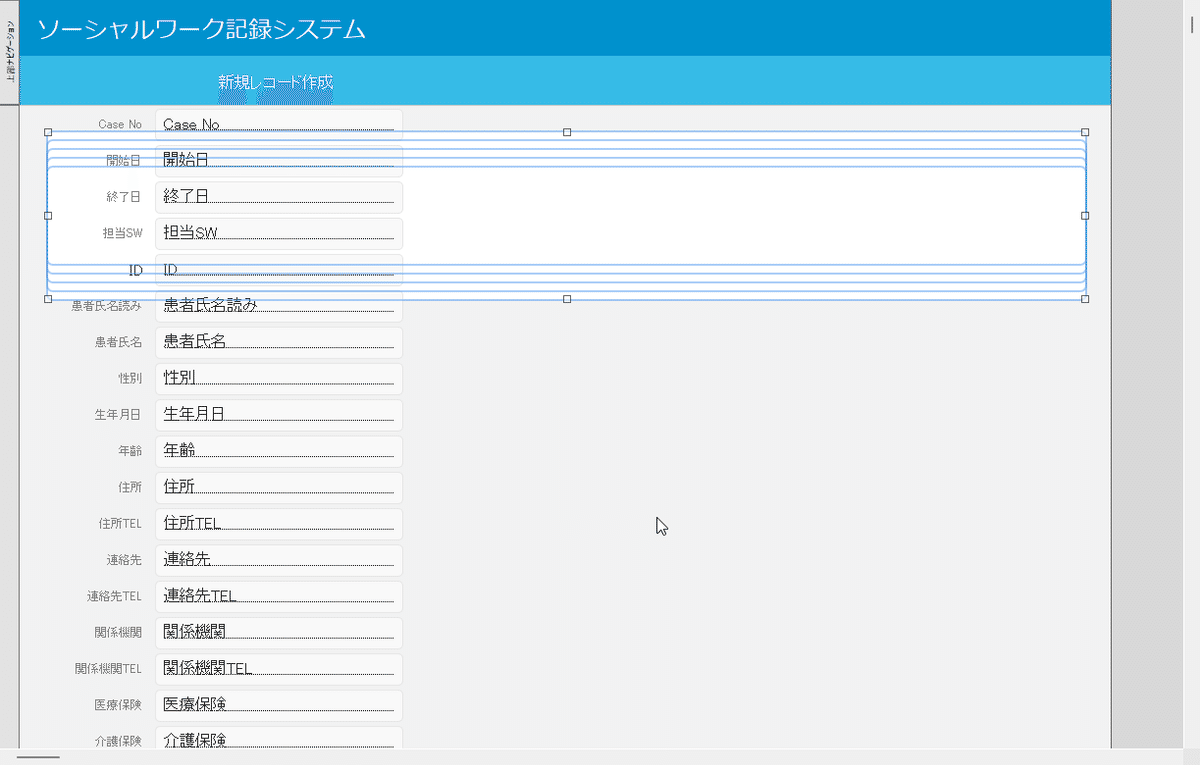Click the 患者氏名読み input field

coord(279,306)
